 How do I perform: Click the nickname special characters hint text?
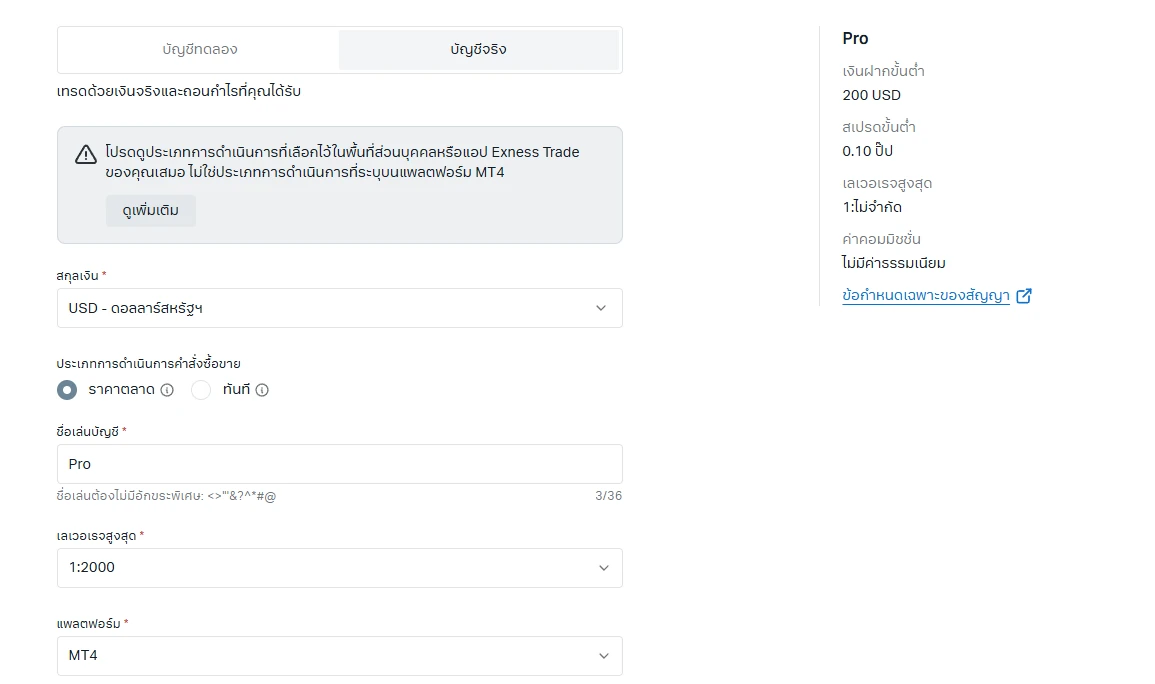coord(166,496)
